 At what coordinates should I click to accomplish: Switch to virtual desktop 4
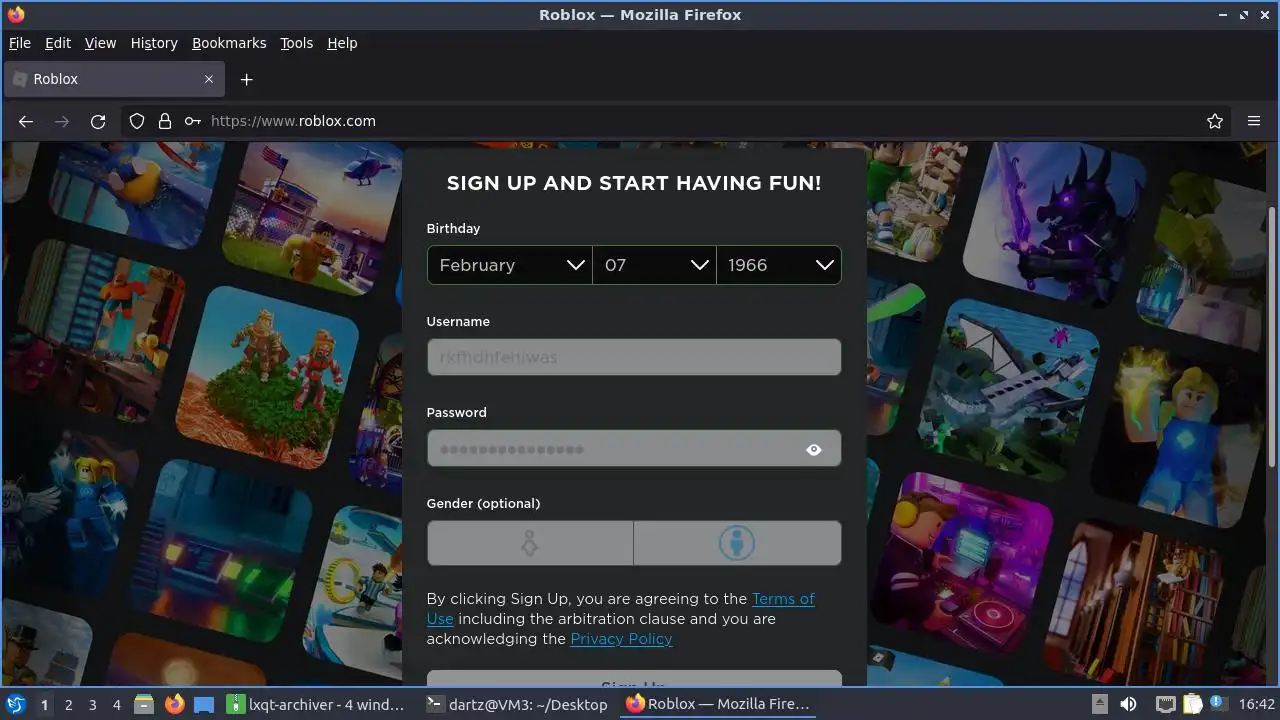coord(116,704)
